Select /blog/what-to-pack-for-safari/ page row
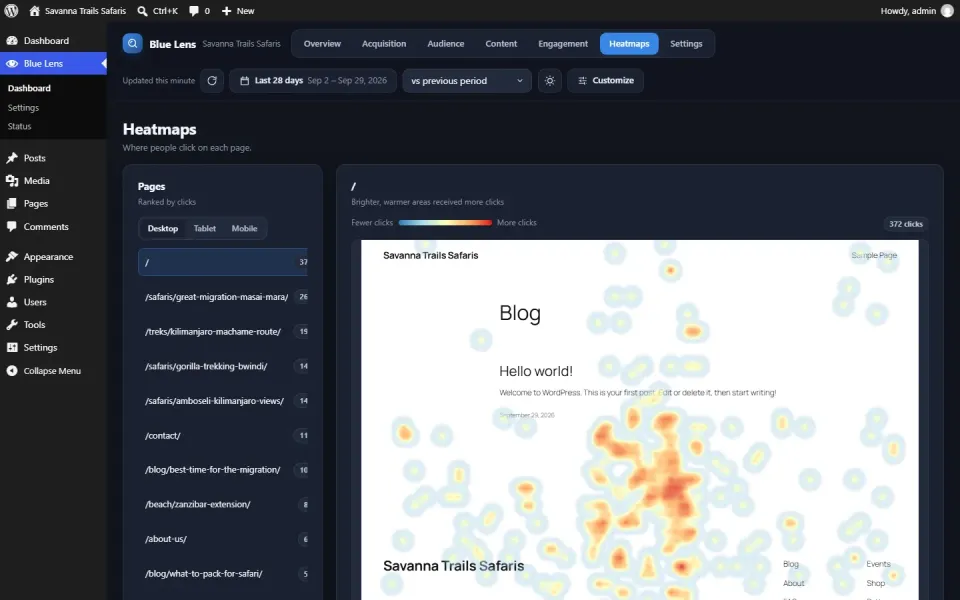The image size is (960, 600). click(x=223, y=574)
